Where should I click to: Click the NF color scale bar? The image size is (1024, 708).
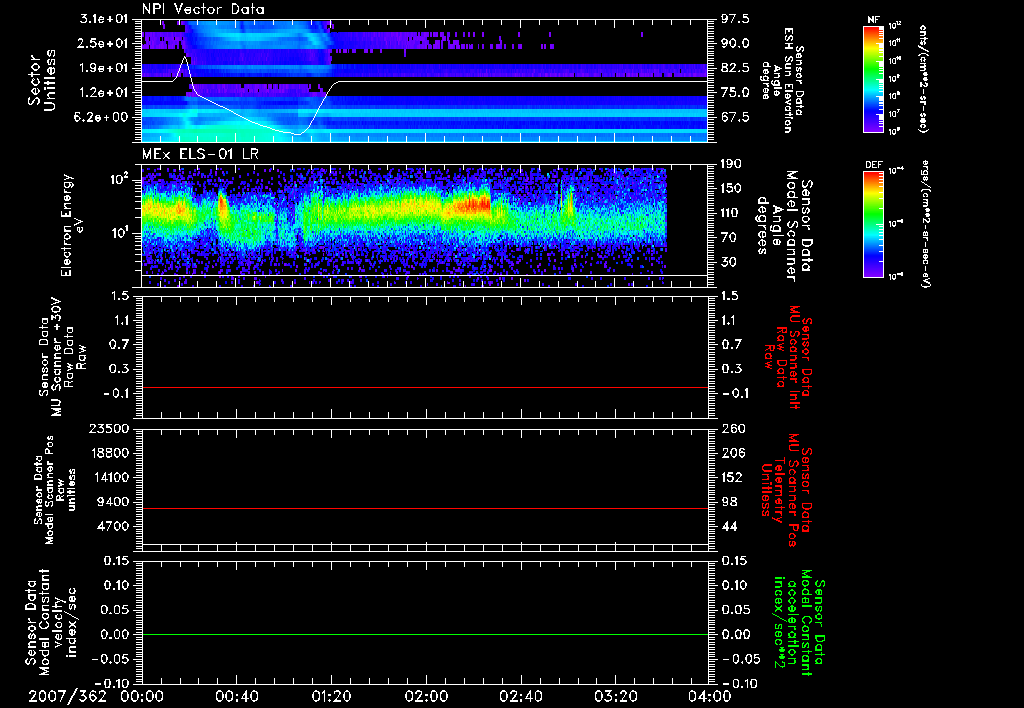tap(872, 79)
